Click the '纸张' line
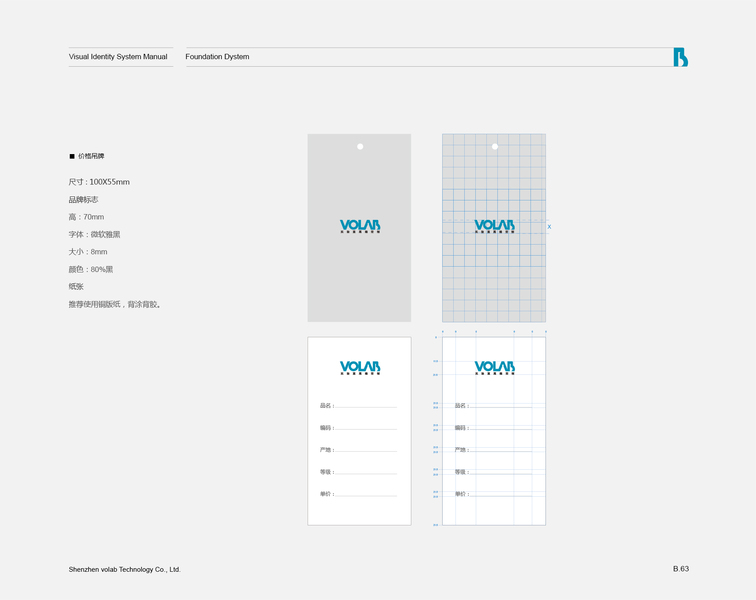The height and width of the screenshot is (600, 756). 76,286
